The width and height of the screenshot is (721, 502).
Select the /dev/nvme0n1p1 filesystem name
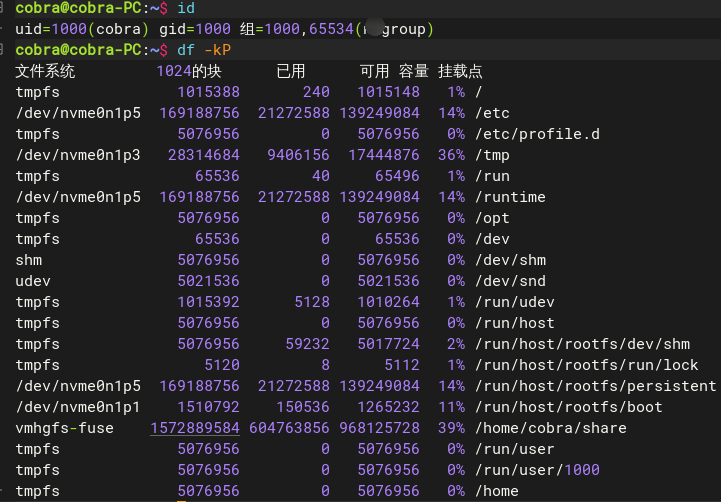(78, 407)
